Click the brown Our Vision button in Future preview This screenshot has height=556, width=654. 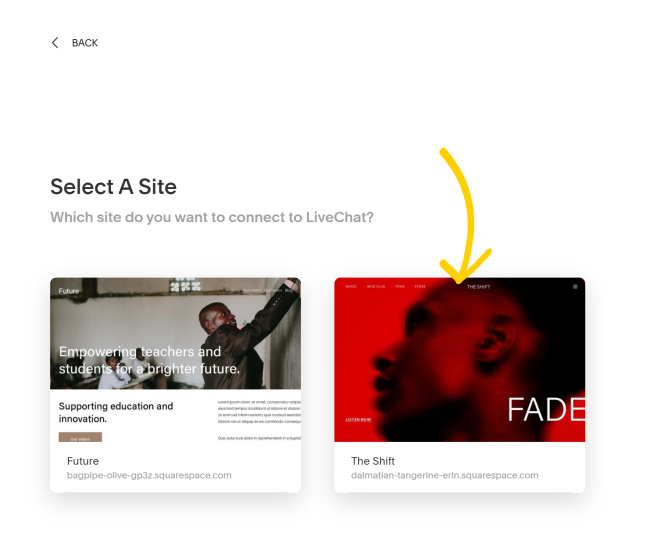pos(80,437)
